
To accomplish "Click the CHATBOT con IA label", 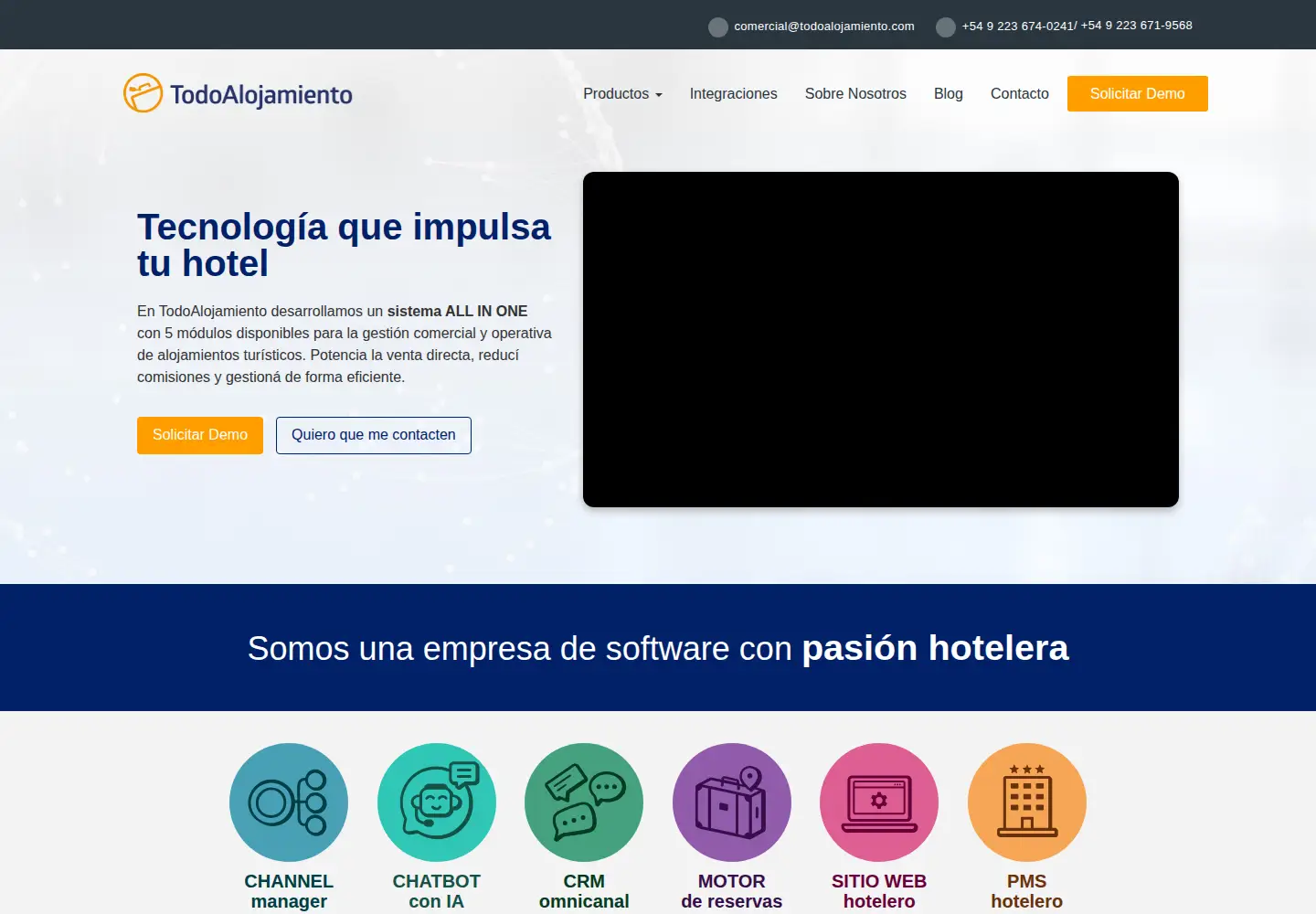I will (x=437, y=891).
